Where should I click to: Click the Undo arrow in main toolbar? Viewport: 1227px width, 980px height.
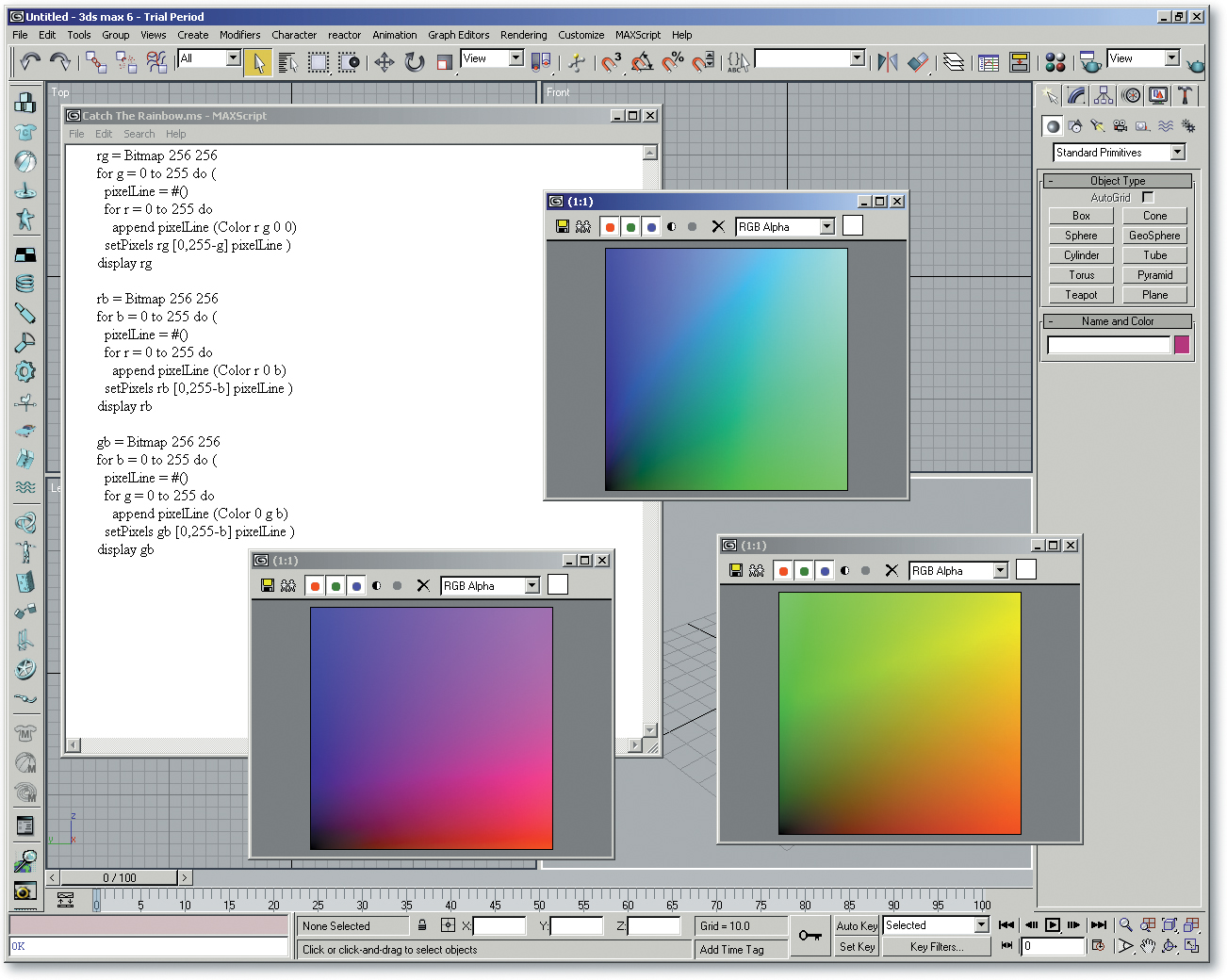click(30, 62)
